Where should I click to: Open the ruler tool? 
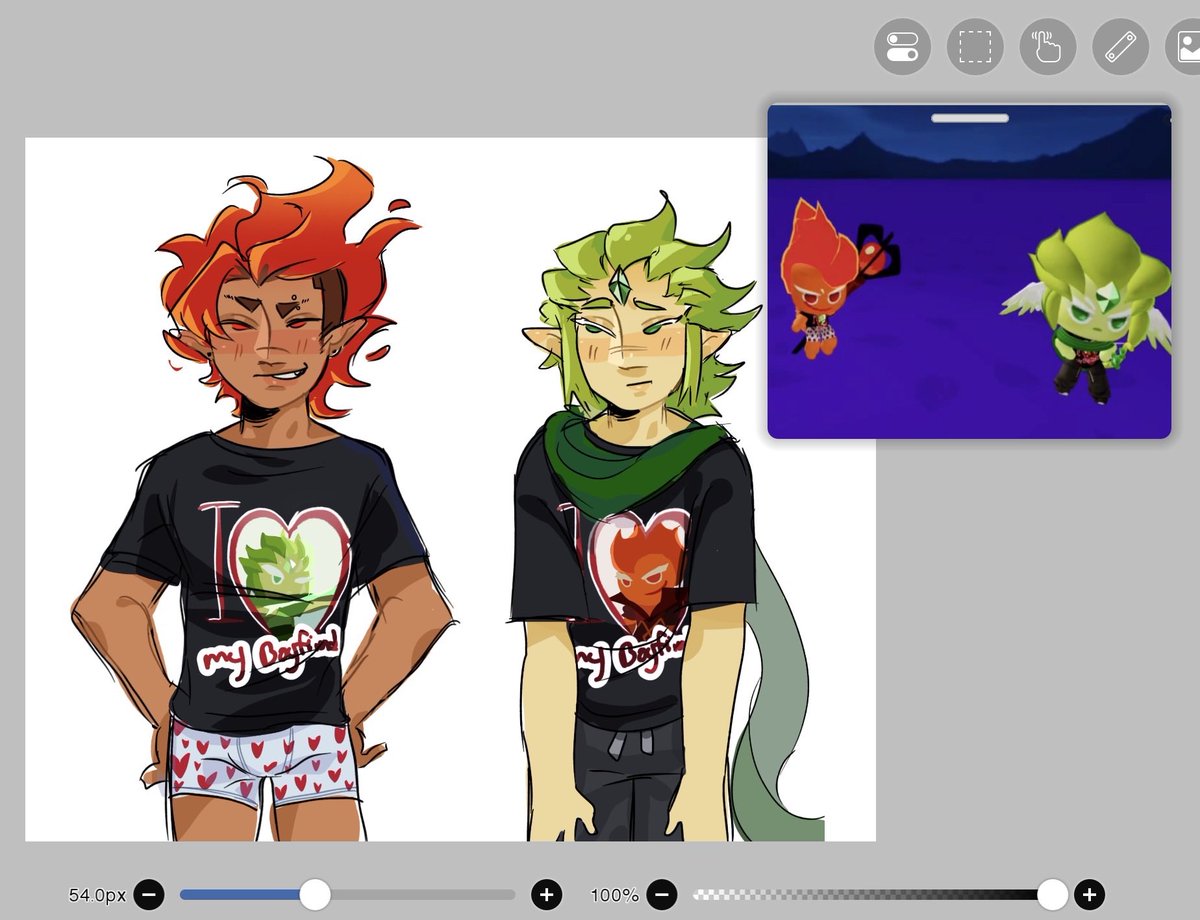click(x=1120, y=46)
